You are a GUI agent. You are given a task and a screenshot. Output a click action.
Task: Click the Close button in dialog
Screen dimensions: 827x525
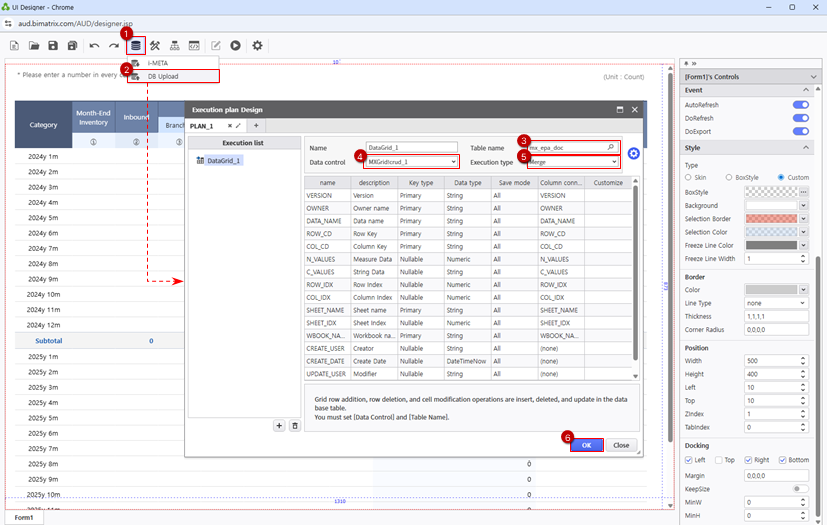point(620,445)
